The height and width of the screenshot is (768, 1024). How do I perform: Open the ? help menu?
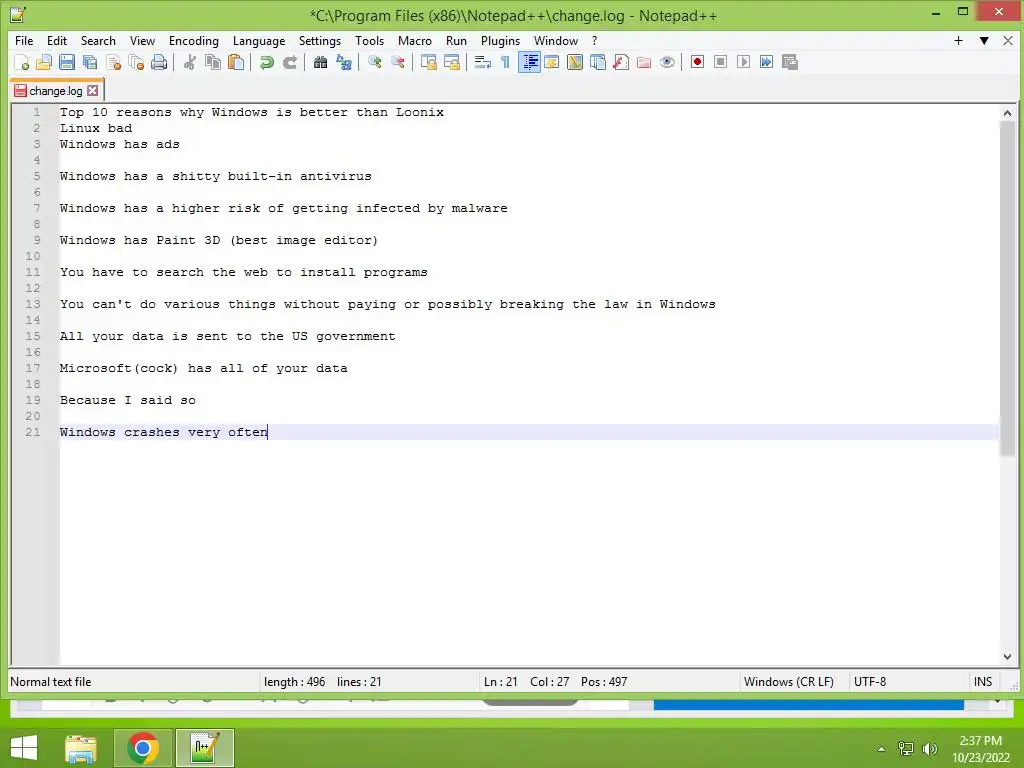pyautogui.click(x=594, y=40)
